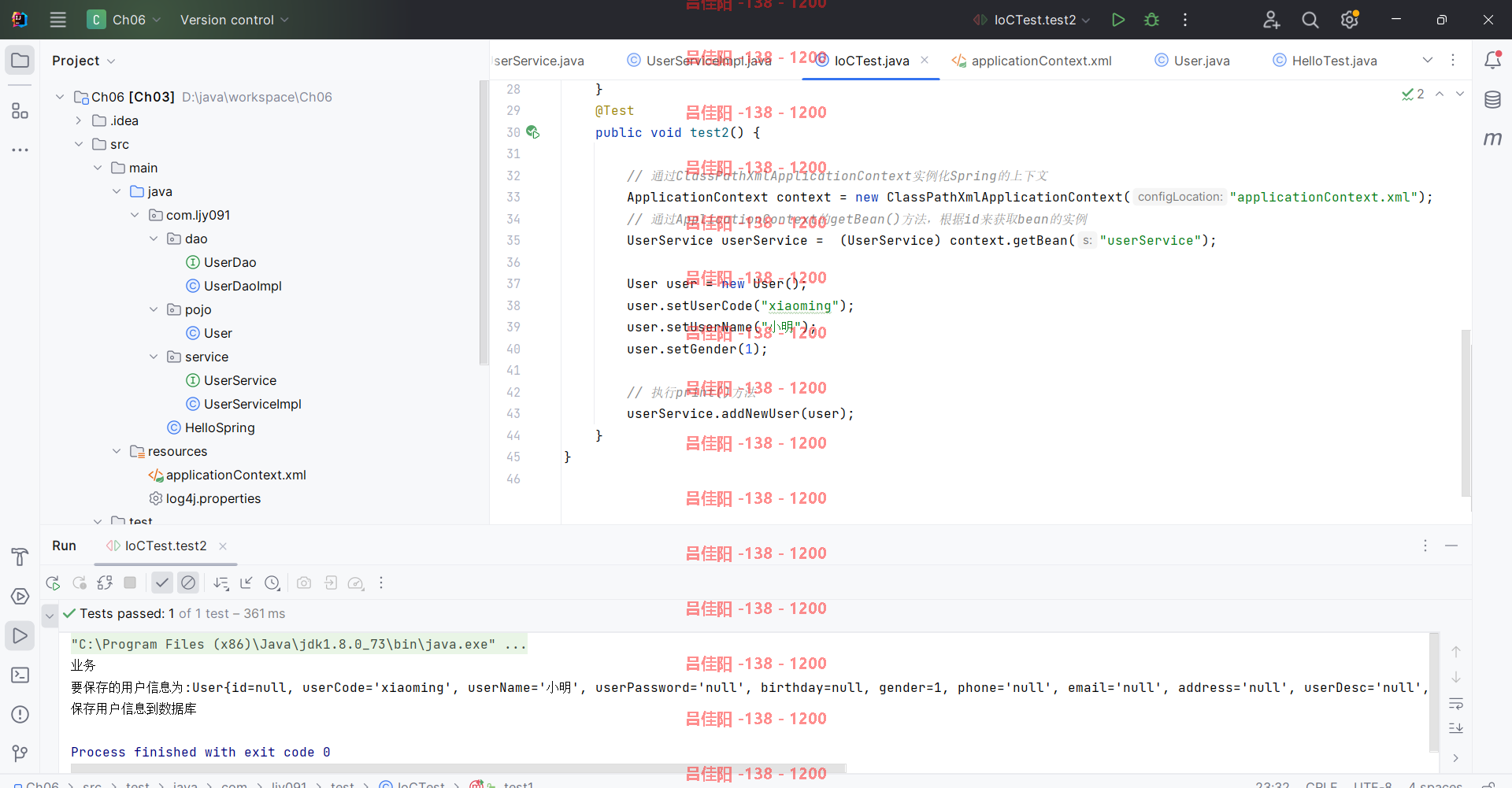The height and width of the screenshot is (788, 1512).
Task: Run IoCTest.test2 with the green play icon
Action: click(1117, 20)
